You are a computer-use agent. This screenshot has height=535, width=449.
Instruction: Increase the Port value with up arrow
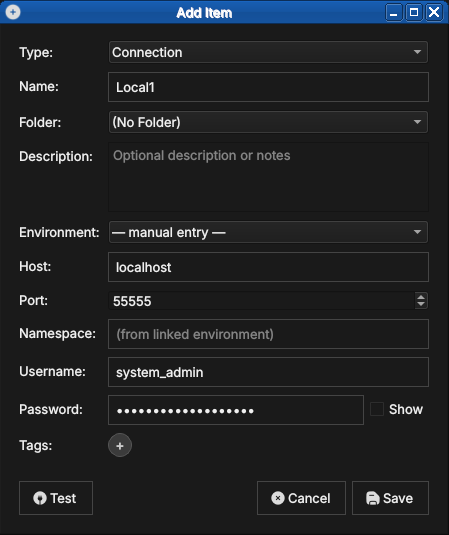(421, 297)
